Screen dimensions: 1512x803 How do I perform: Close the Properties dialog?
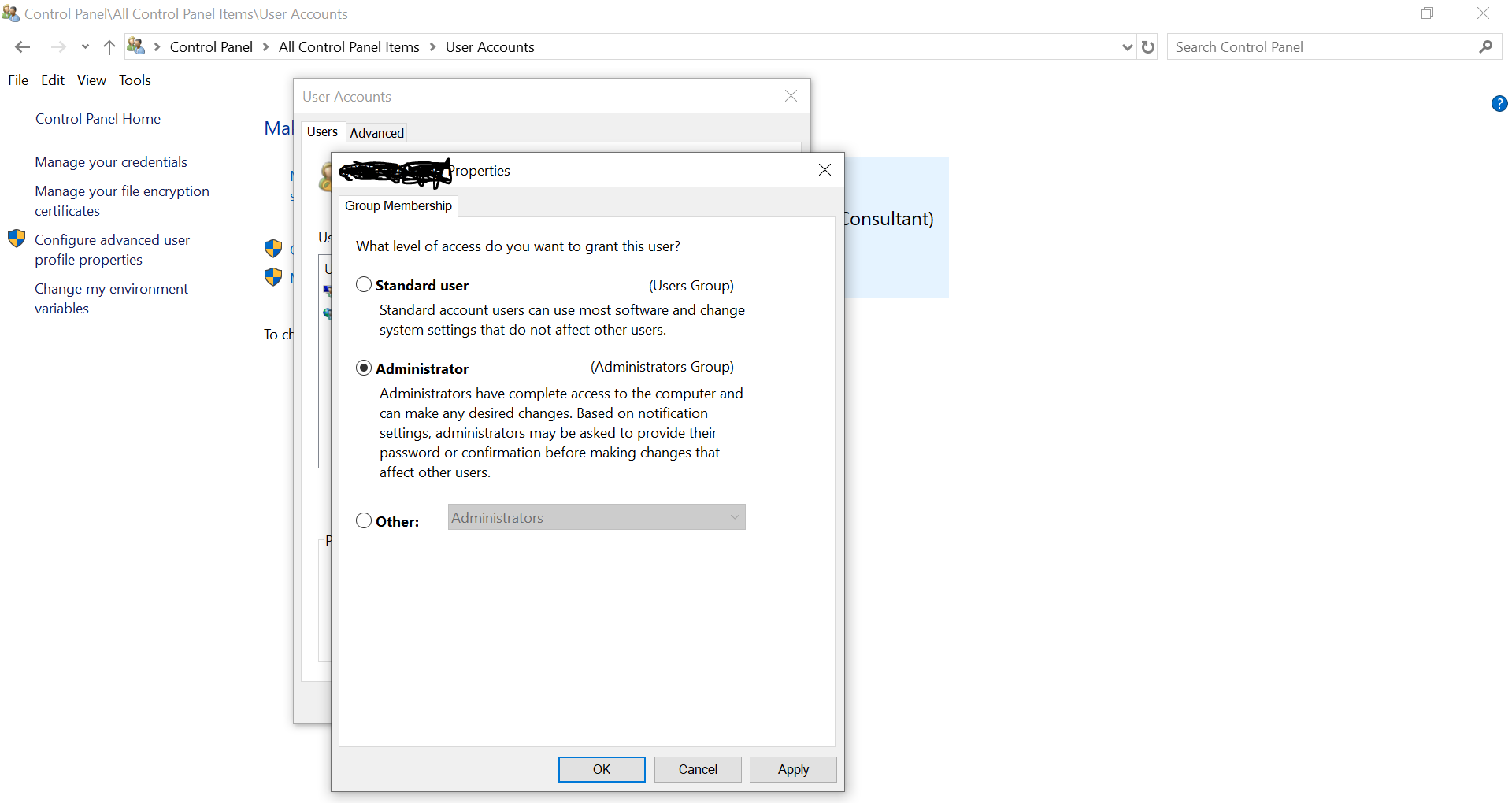tap(825, 170)
